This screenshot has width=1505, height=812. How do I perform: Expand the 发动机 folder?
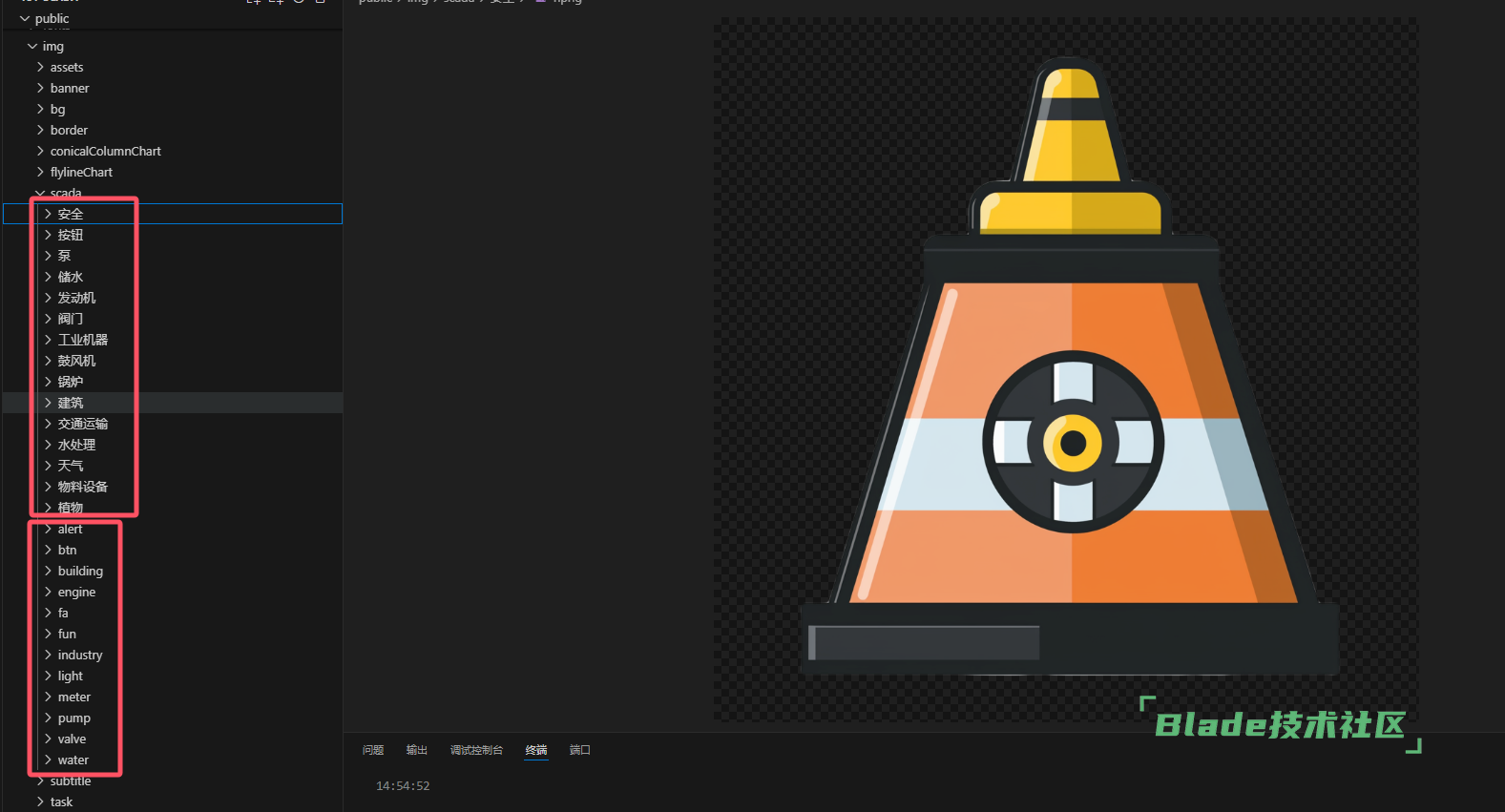[76, 298]
